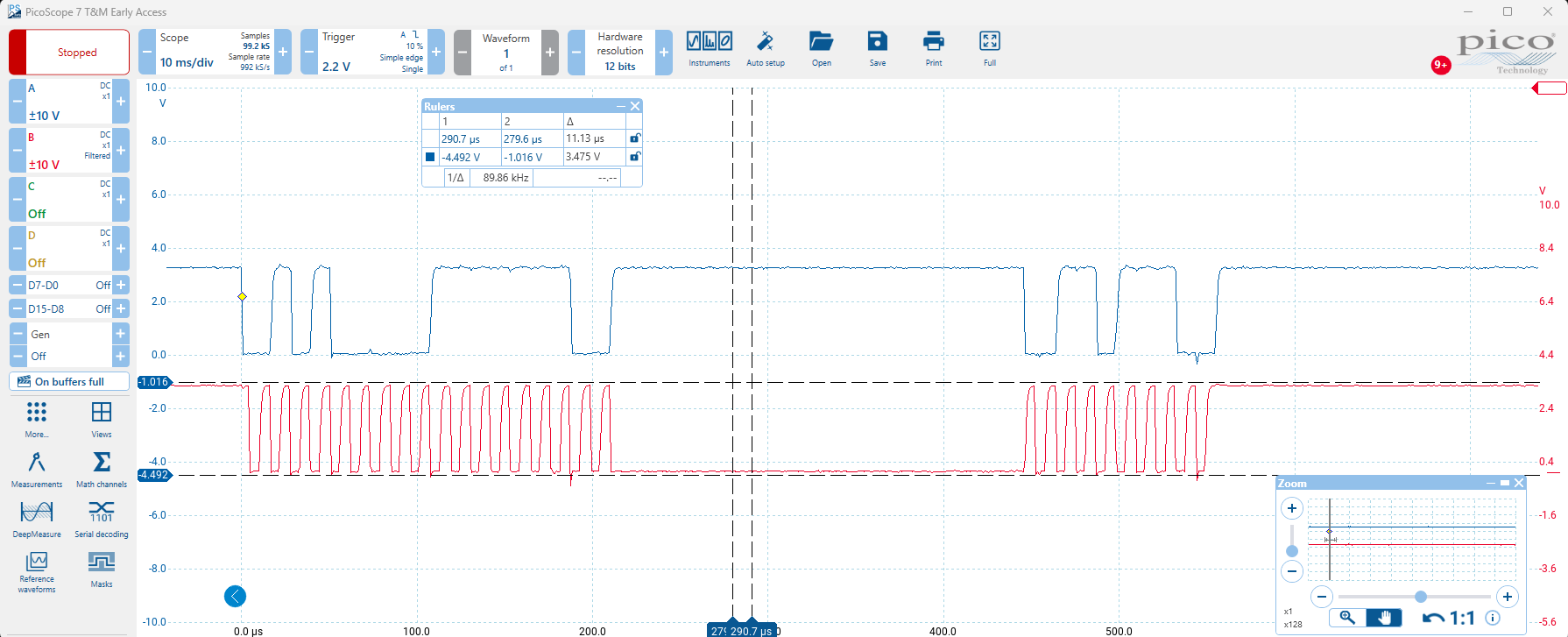Open channel D settings (Off)
Screen dimensions: 1568x637
tap(69, 248)
